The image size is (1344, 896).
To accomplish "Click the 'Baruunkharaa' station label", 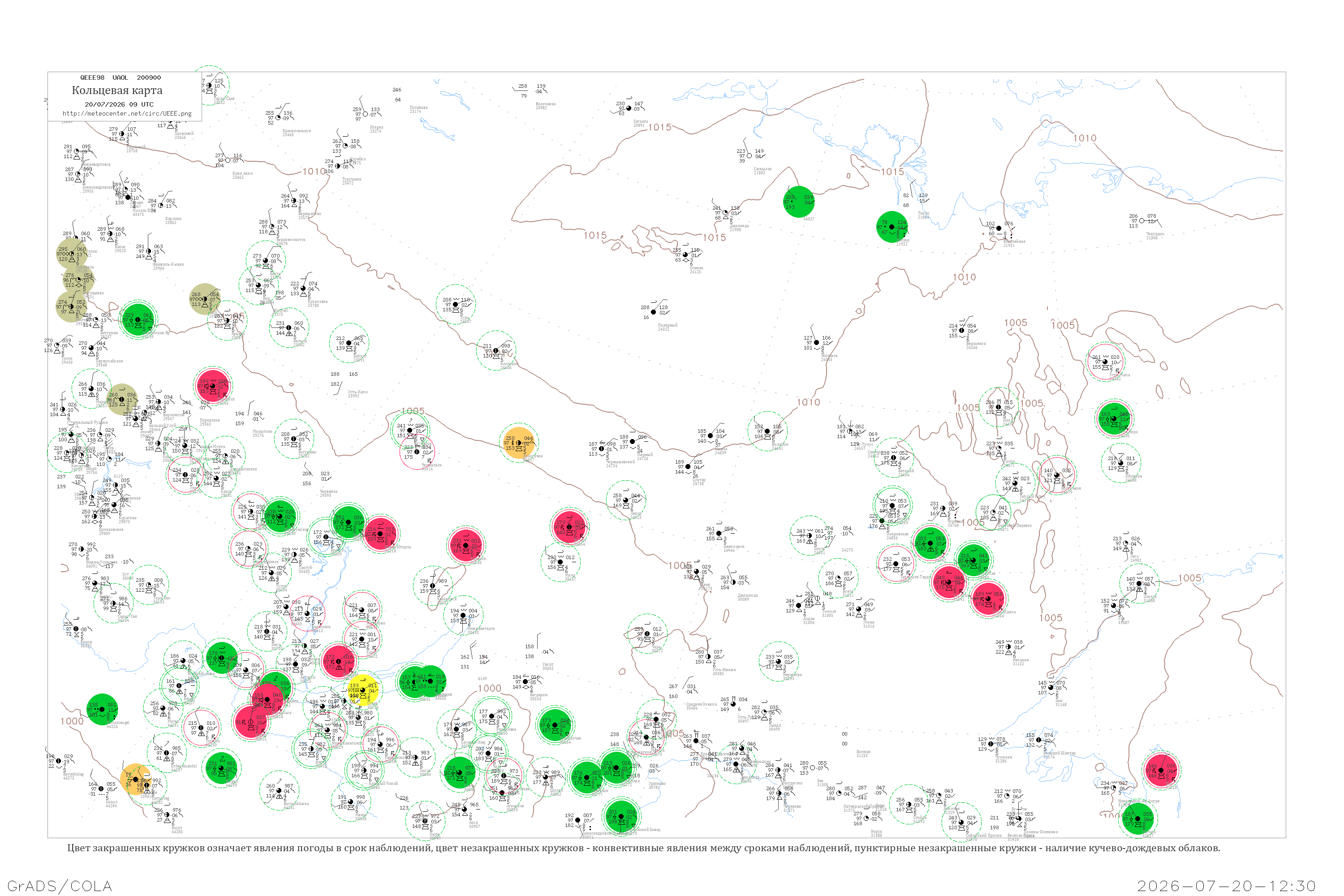I will coord(296,803).
